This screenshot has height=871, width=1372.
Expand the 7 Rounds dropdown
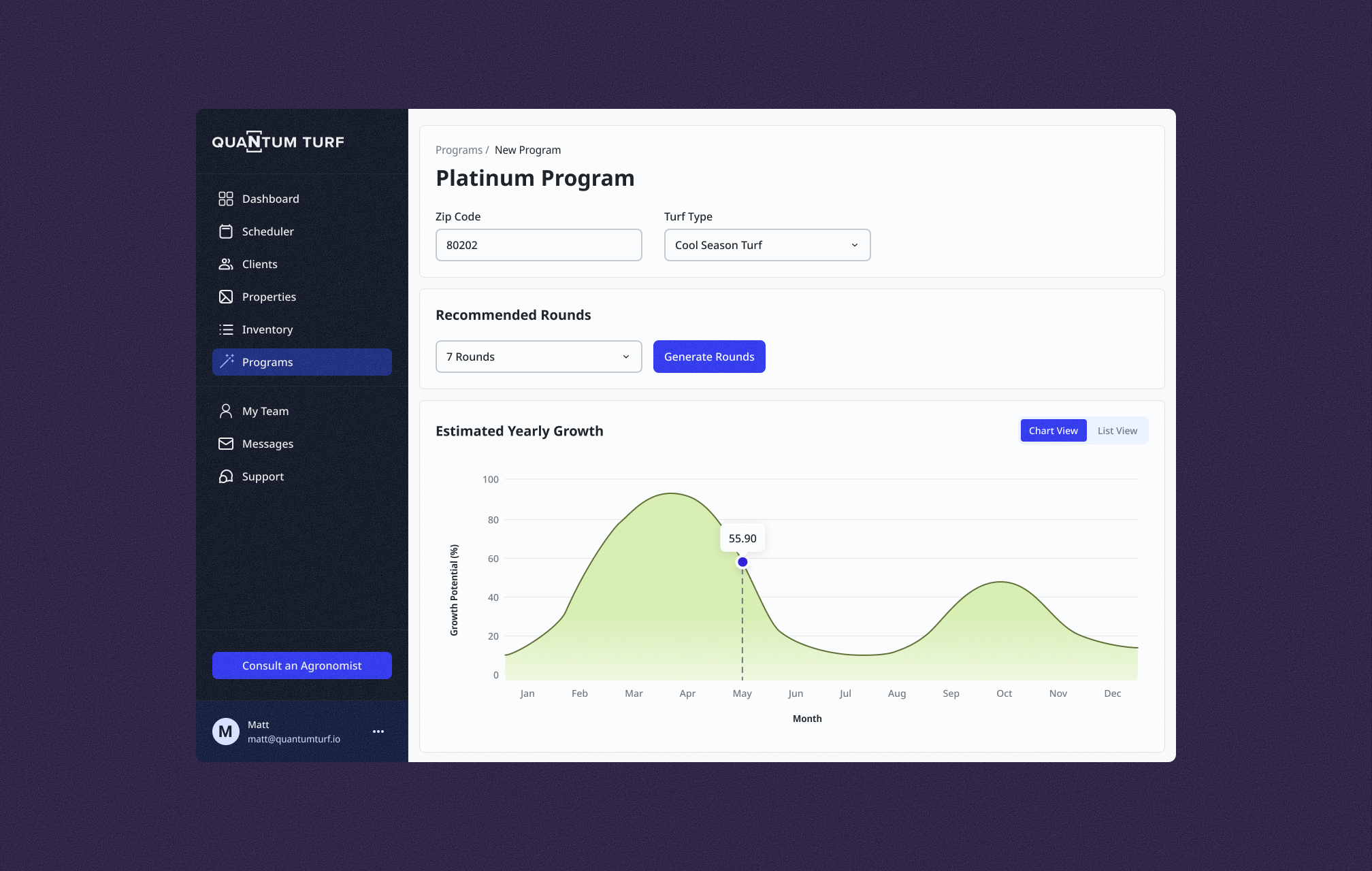pyautogui.click(x=539, y=357)
